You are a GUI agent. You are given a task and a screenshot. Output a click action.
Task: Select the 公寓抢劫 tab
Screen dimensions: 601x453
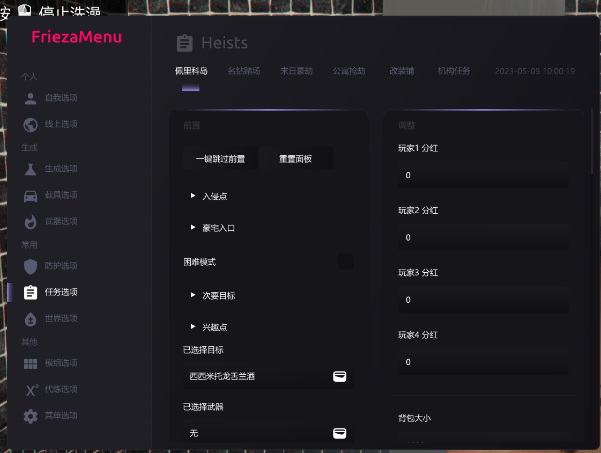[x=349, y=71]
